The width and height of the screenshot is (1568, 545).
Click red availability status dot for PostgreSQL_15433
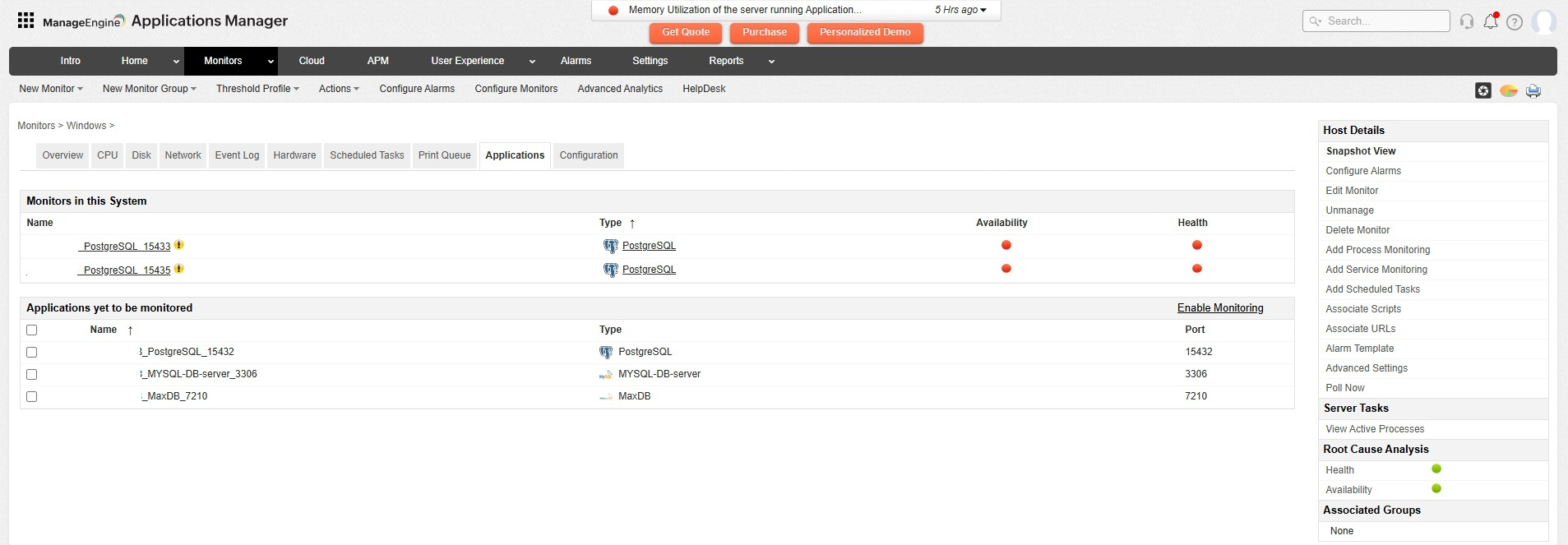tap(1006, 245)
